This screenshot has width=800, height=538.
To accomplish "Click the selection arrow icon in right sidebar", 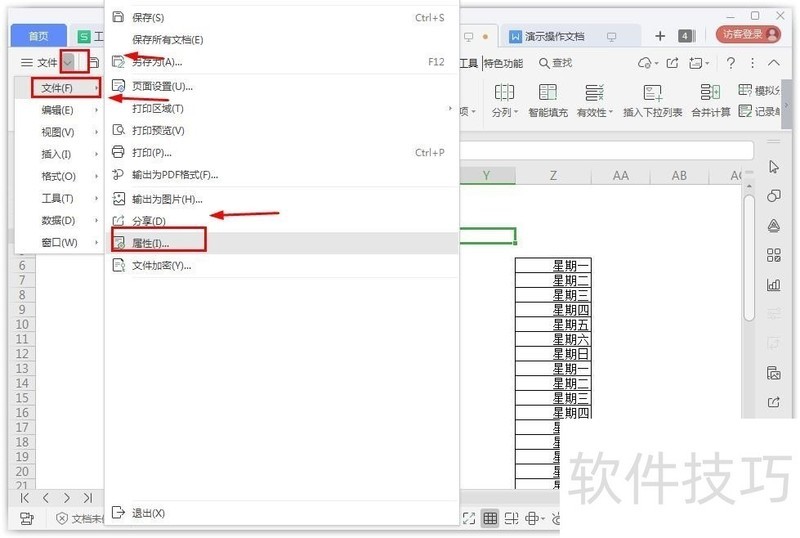I will click(x=773, y=167).
